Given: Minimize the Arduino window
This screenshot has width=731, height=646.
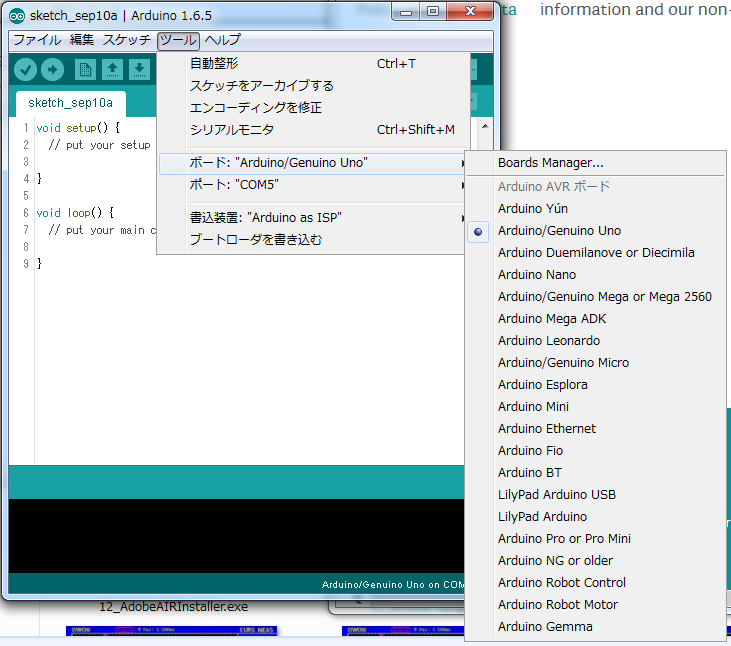Looking at the screenshot, I should pyautogui.click(x=406, y=12).
